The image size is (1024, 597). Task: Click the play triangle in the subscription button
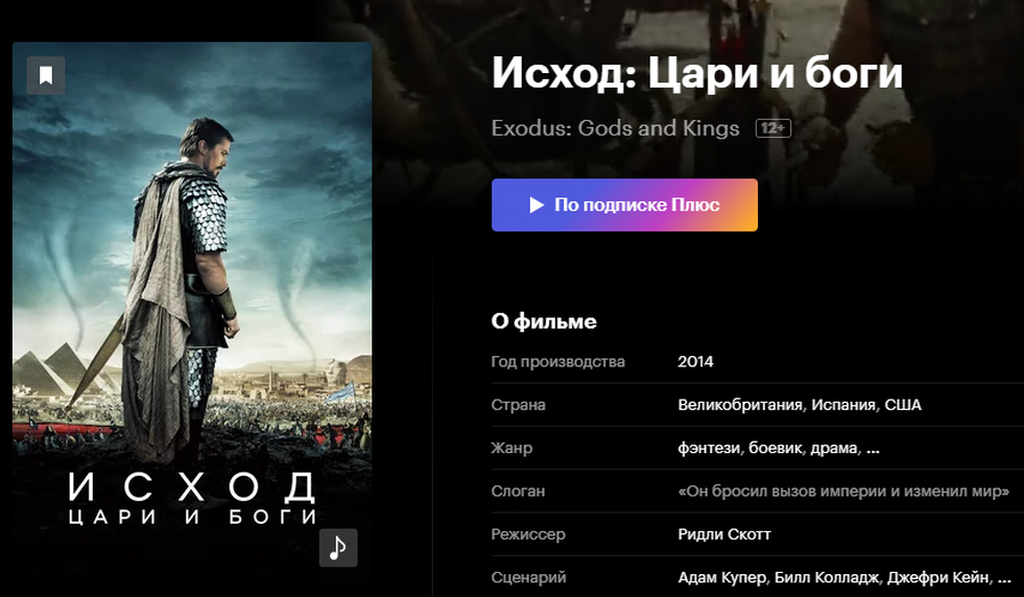(536, 205)
